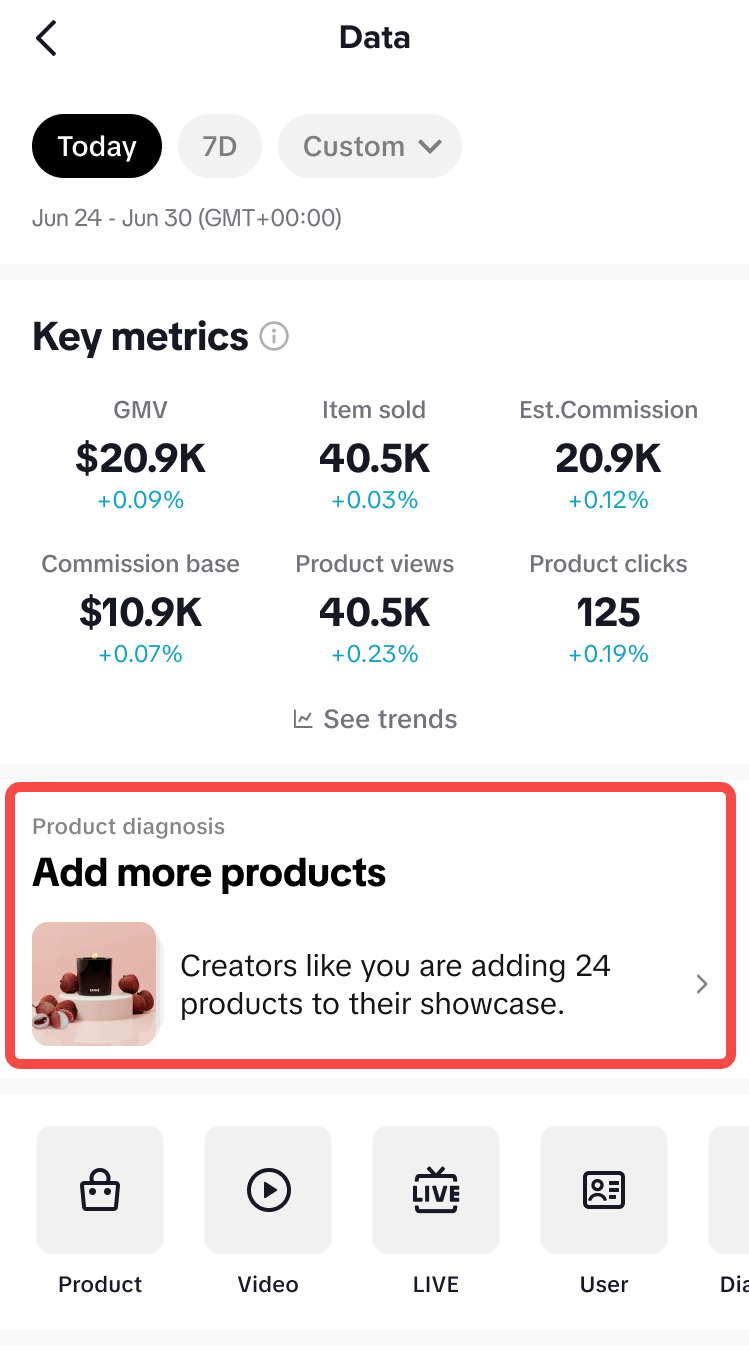The image size is (749, 1356).
Task: Open the Product shopping bag icon
Action: click(x=100, y=1190)
